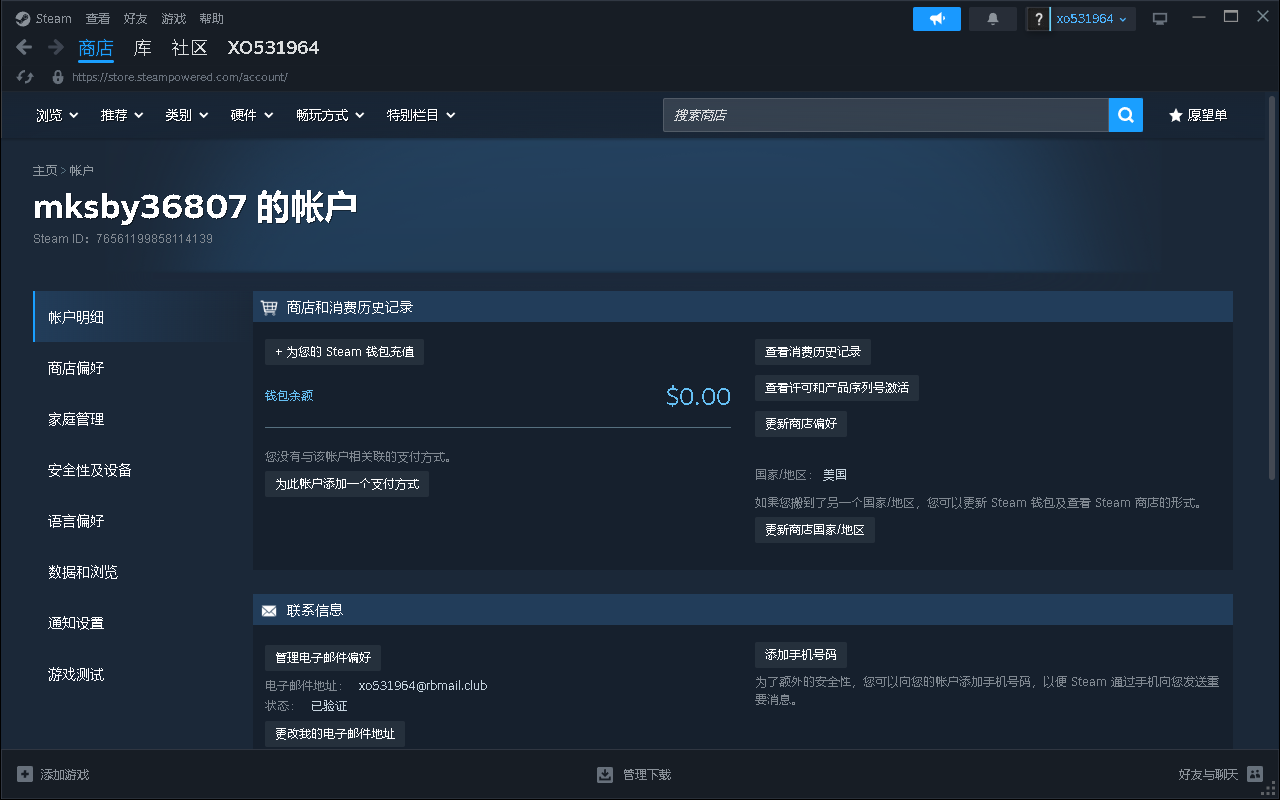Open the 好友 menu
Viewport: 1280px width, 800px height.
coord(135,17)
